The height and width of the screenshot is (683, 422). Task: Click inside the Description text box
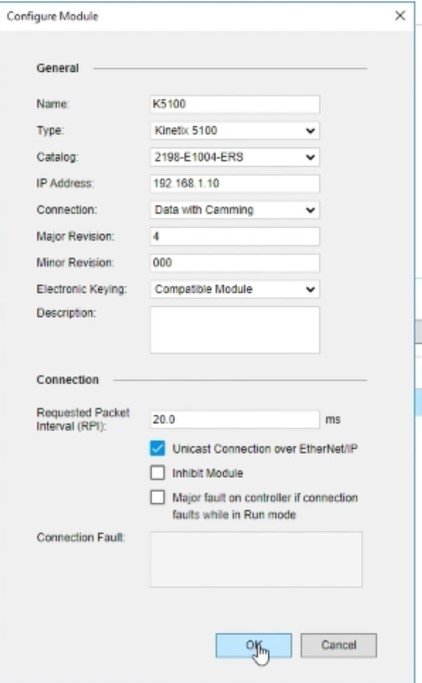tap(235, 330)
